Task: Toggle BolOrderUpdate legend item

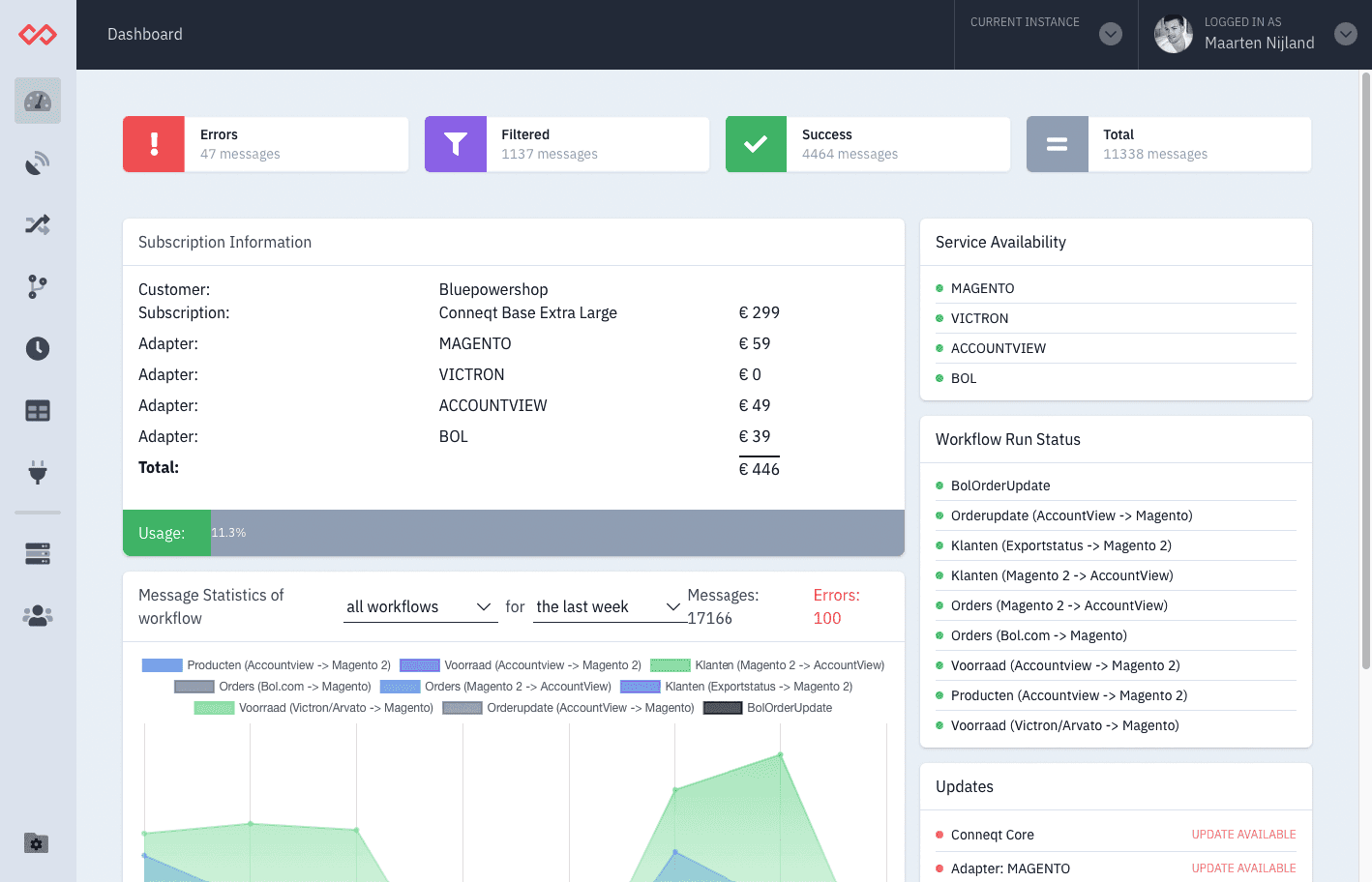Action: [x=767, y=708]
